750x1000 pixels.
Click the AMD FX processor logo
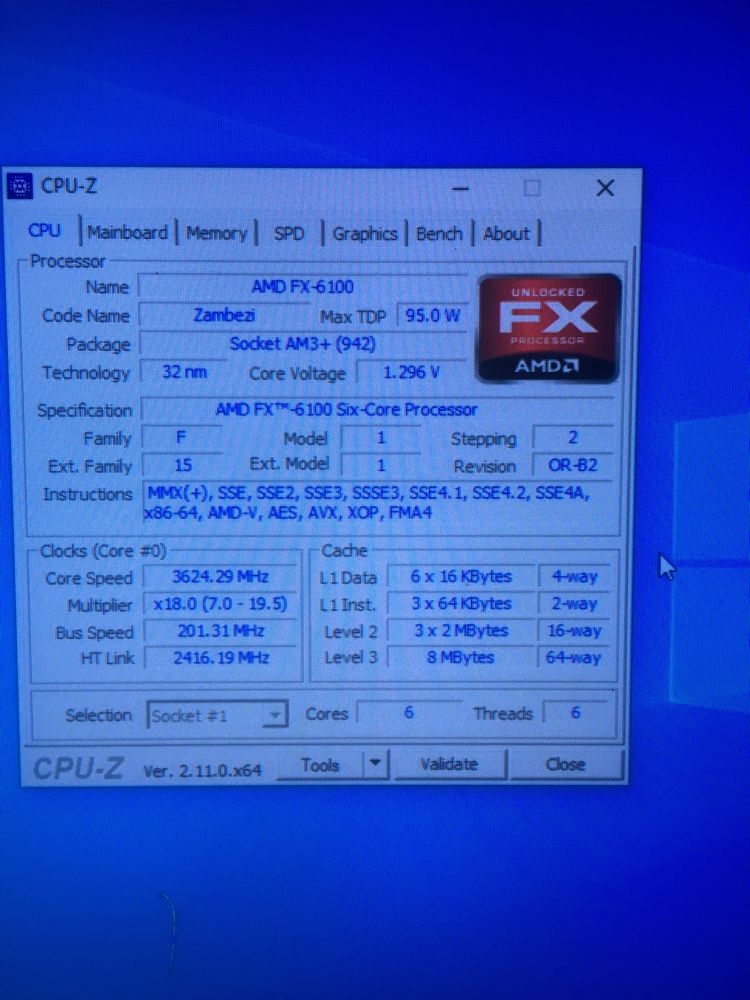point(549,328)
